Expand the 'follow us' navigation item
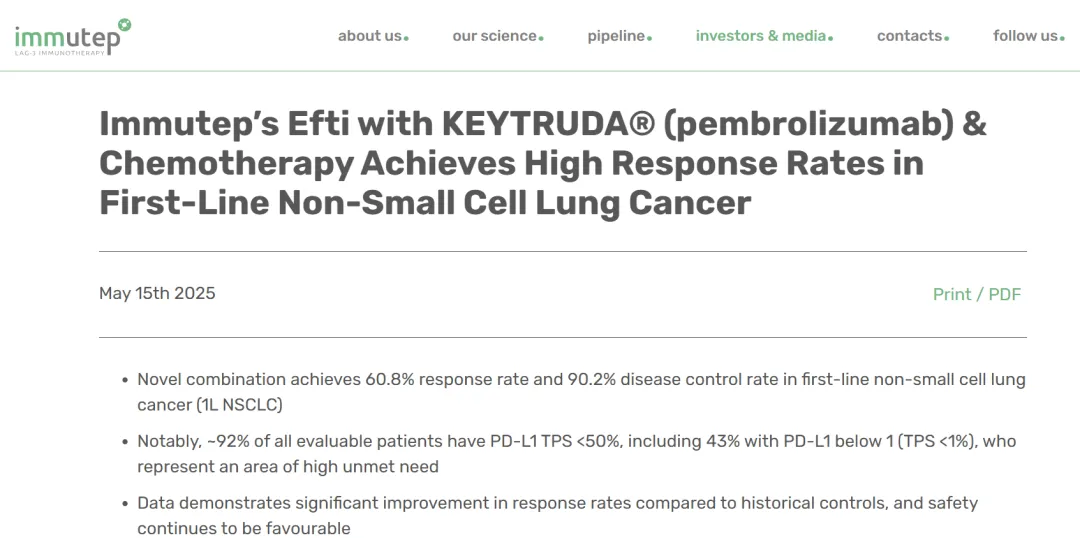Screen dimensions: 1080x538 pyautogui.click(x=1025, y=36)
